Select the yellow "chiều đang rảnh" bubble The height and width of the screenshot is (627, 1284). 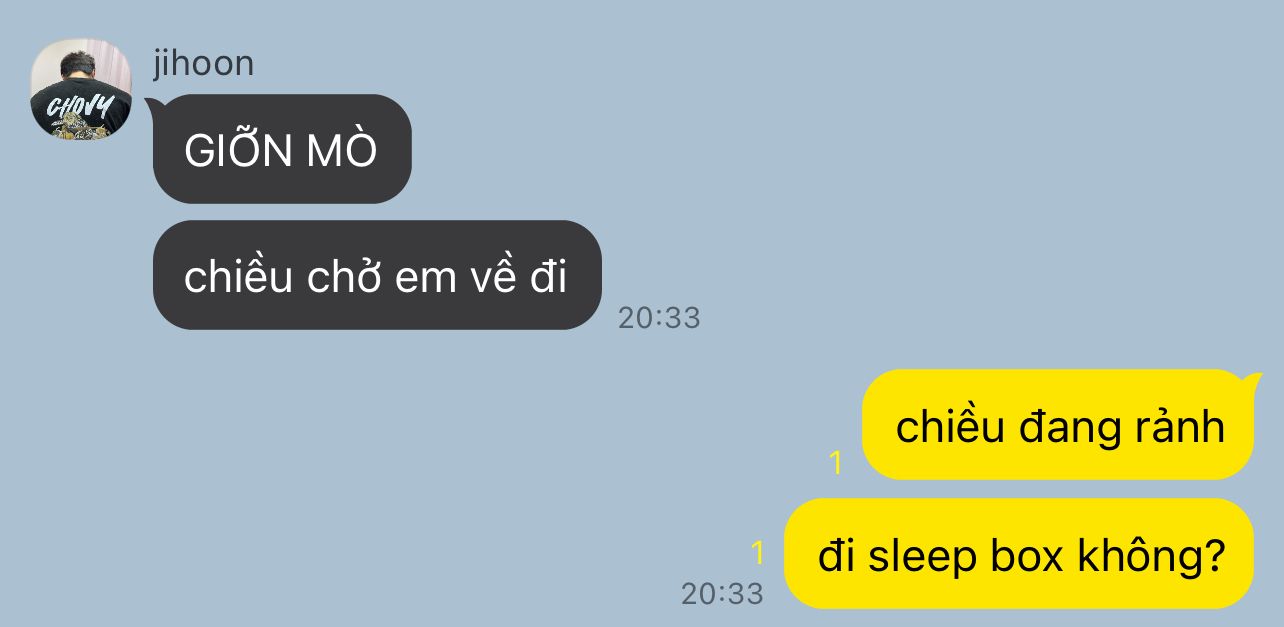[1058, 425]
